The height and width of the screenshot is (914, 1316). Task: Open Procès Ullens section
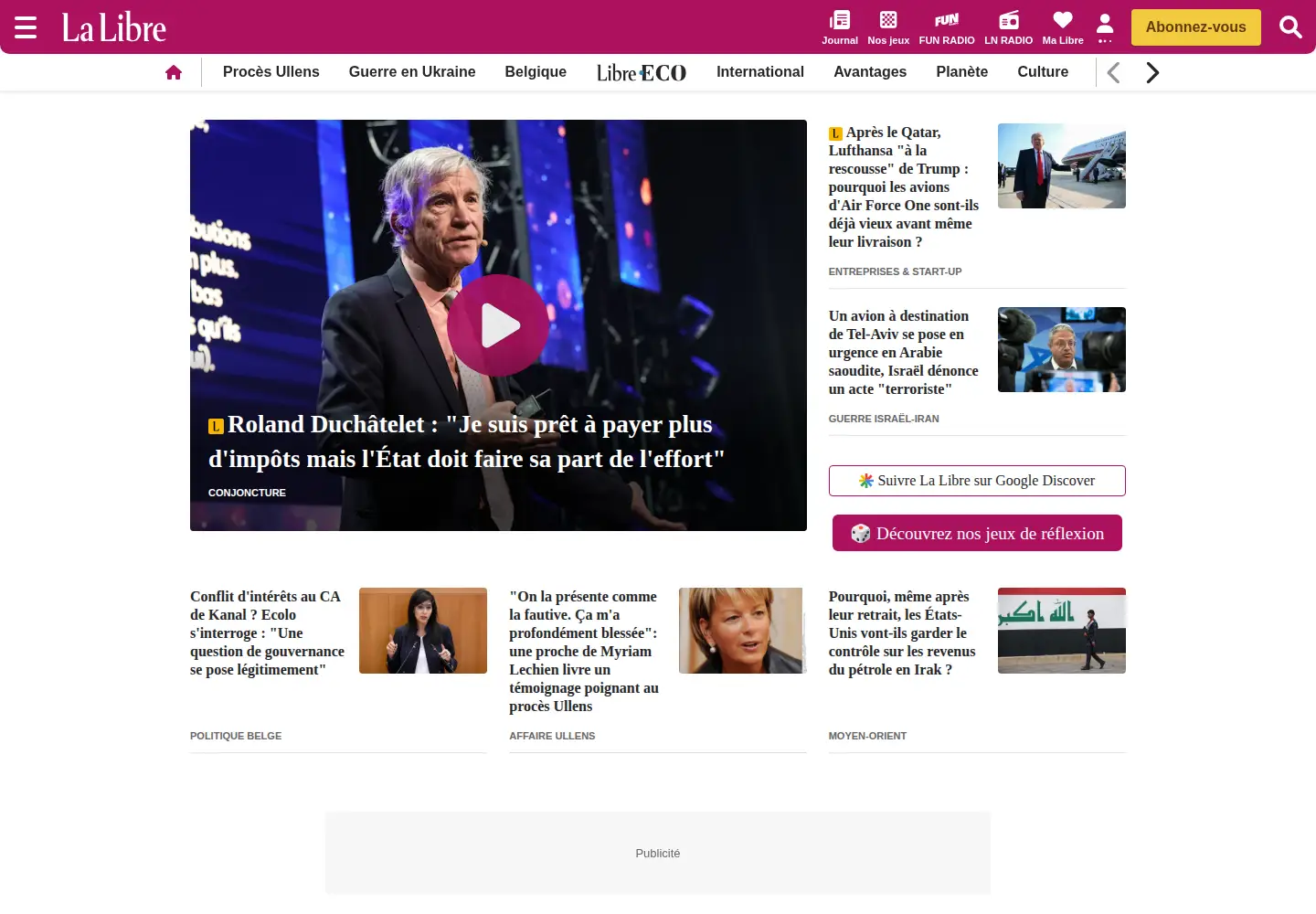pos(271,72)
